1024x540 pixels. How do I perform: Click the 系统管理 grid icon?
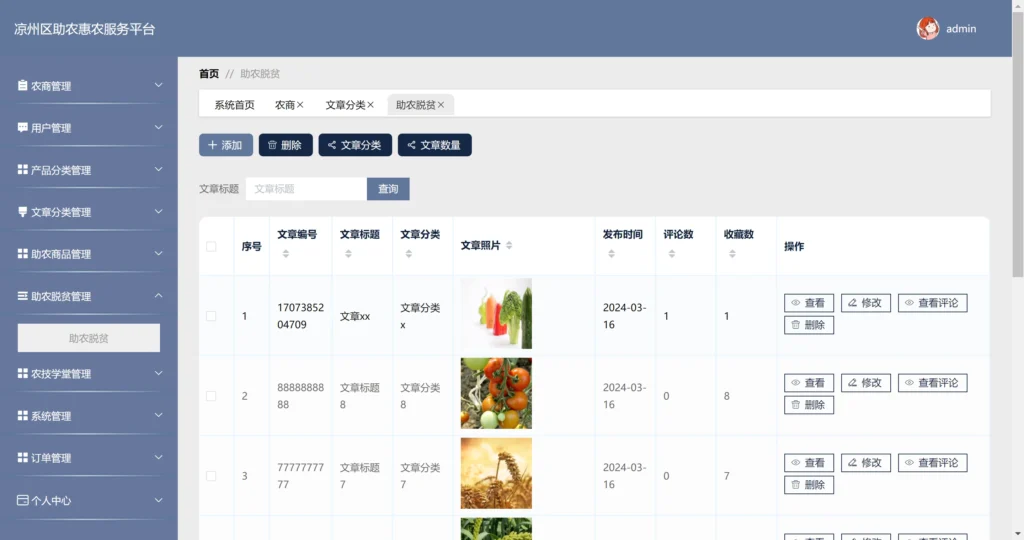click(22, 415)
